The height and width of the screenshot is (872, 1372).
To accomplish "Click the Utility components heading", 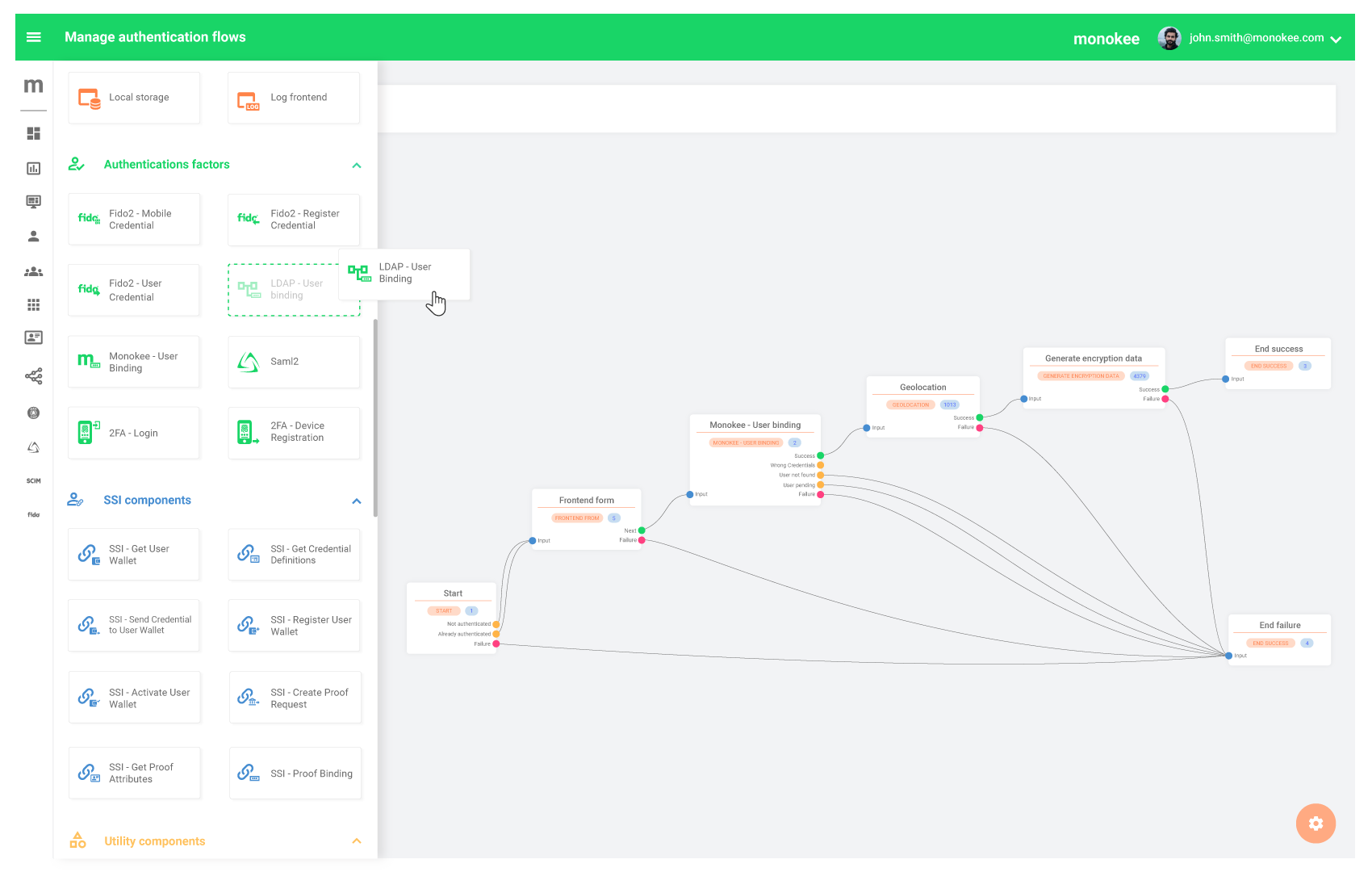I will (155, 841).
